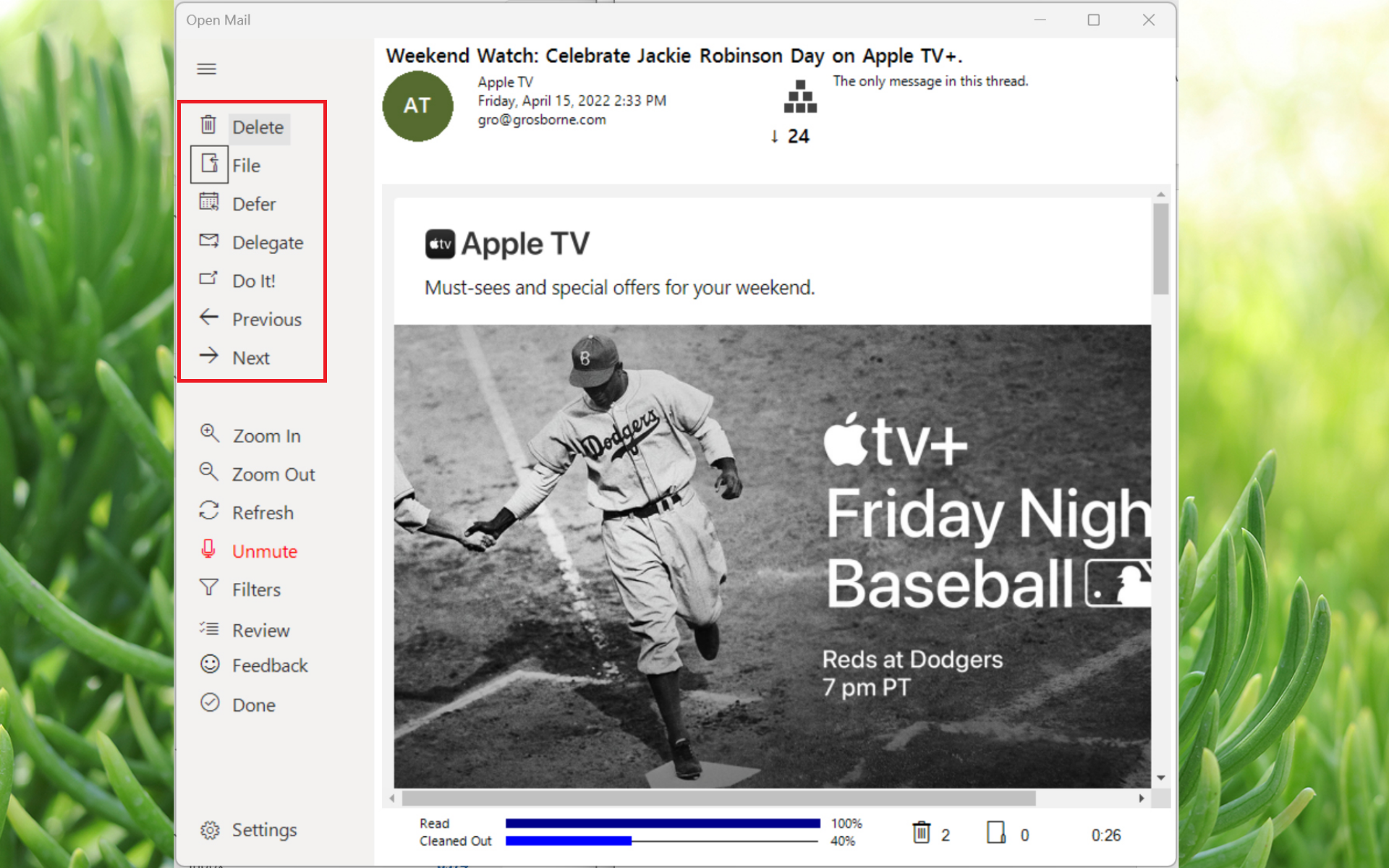Screen dimensions: 1389x868
Task: Click the stacked blocks thread icon
Action: pyautogui.click(x=800, y=96)
